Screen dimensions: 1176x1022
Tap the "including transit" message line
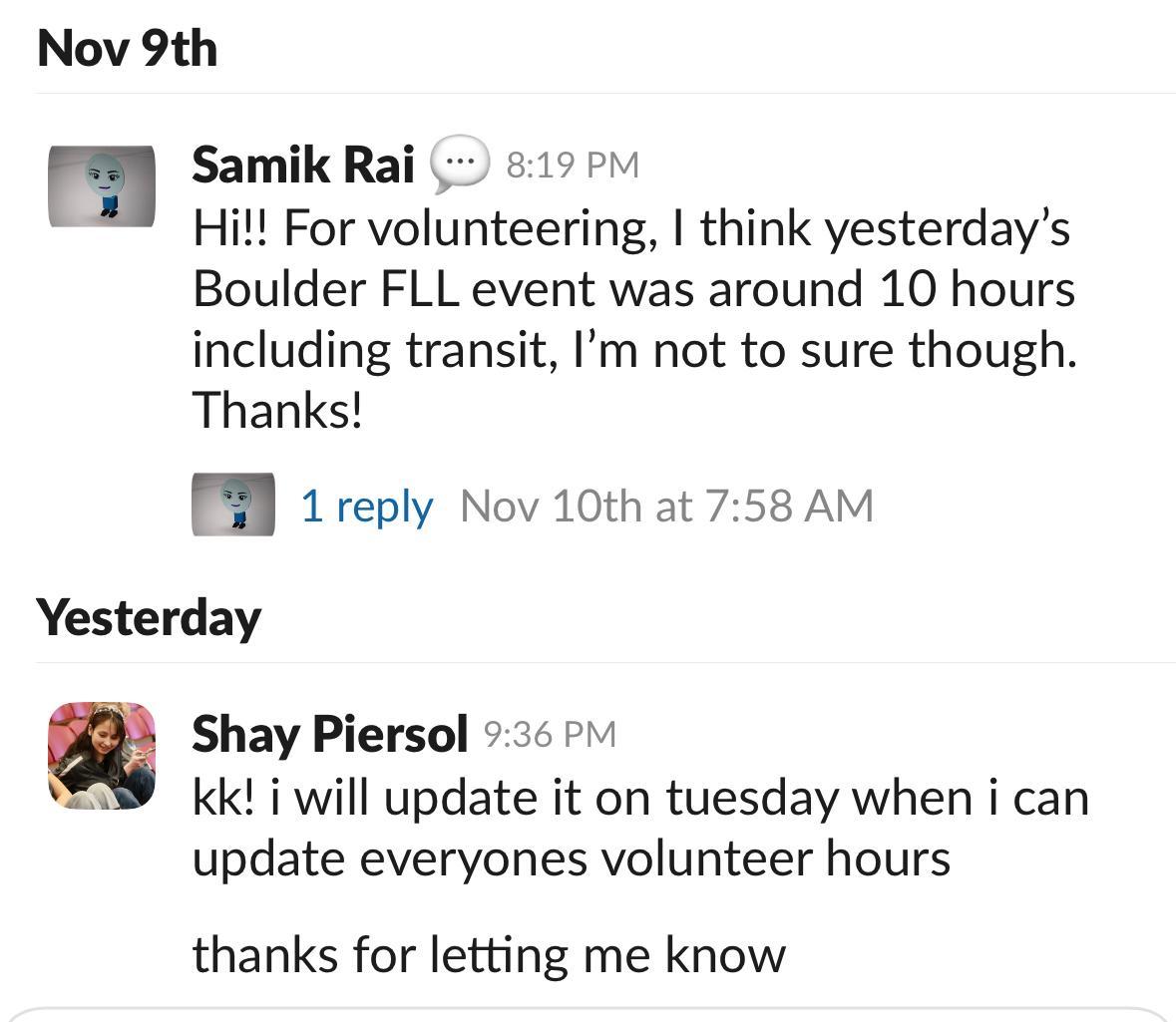[x=634, y=350]
